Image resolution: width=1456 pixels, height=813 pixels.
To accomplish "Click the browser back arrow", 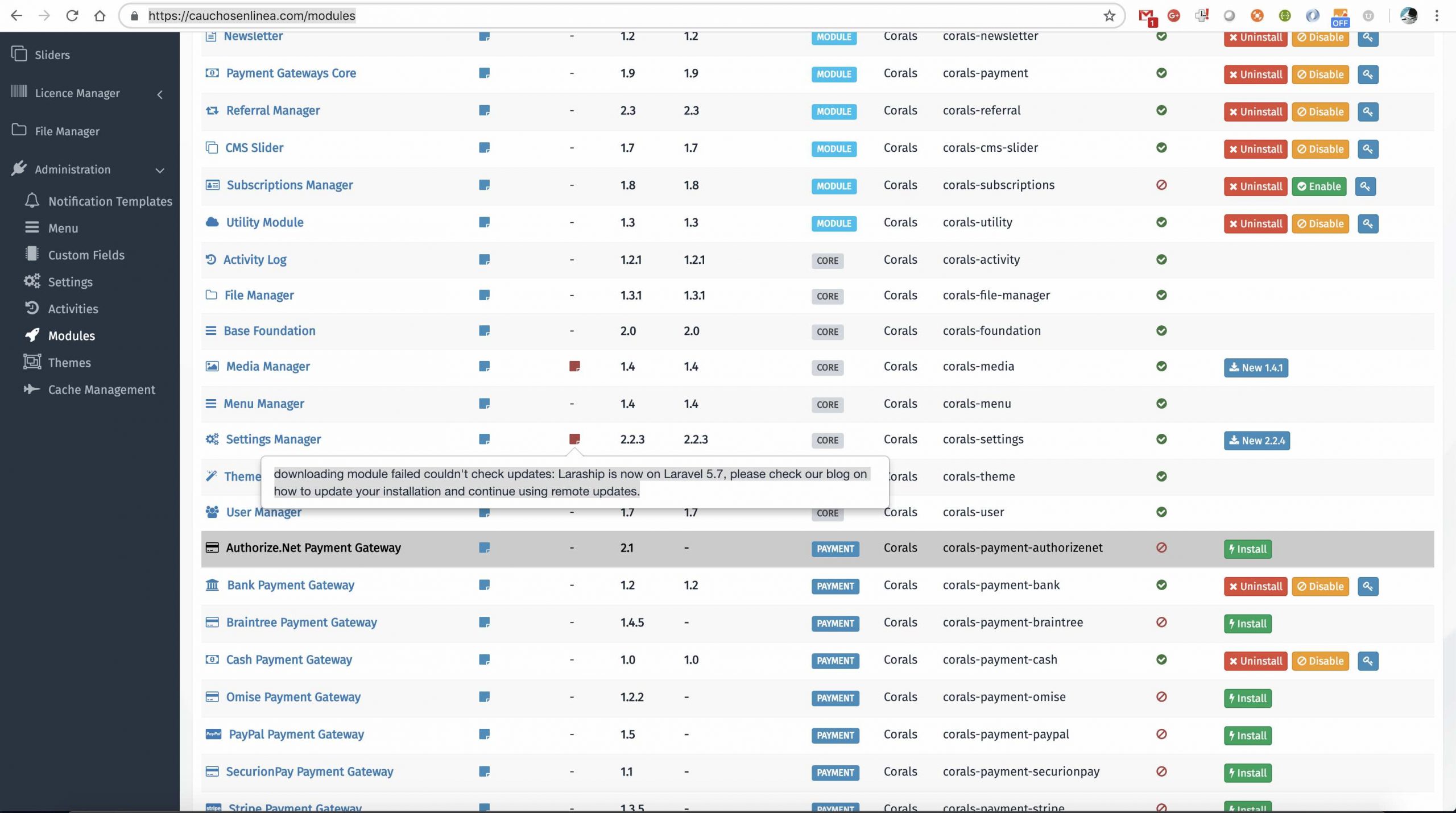I will click(x=16, y=15).
